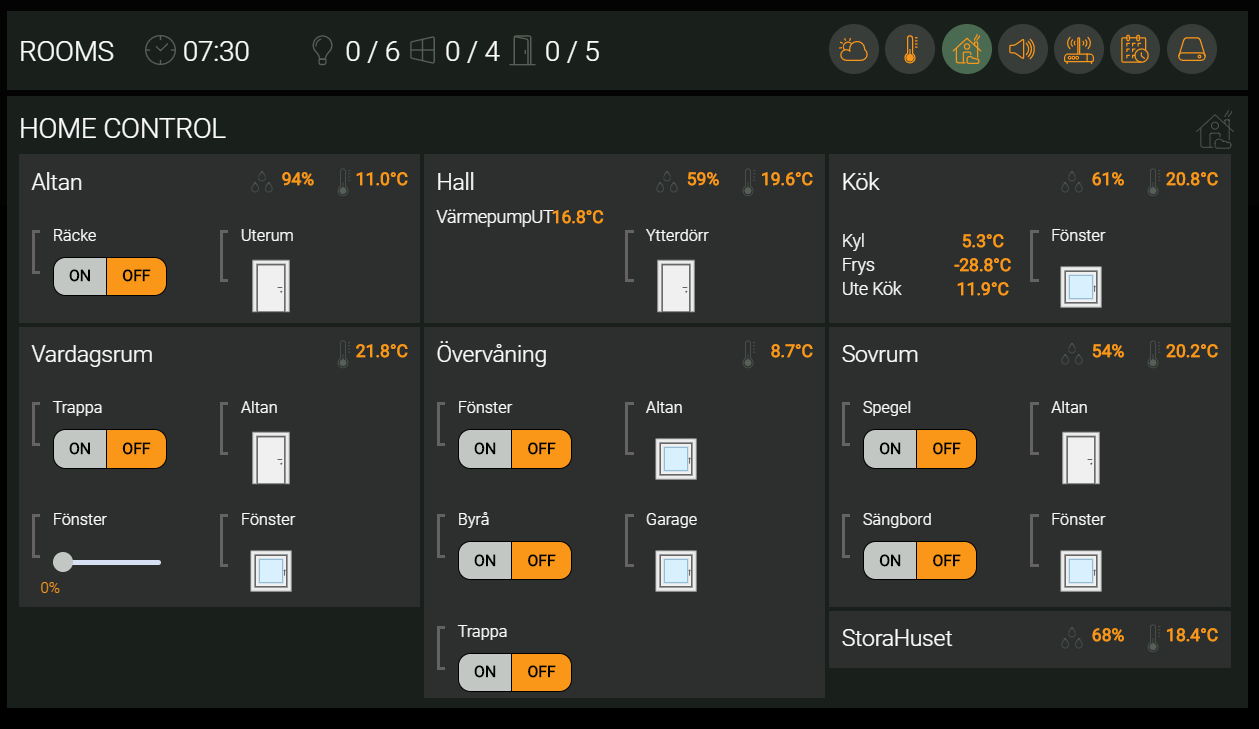The width and height of the screenshot is (1259, 729).
Task: Open the network router page
Action: click(x=1079, y=50)
